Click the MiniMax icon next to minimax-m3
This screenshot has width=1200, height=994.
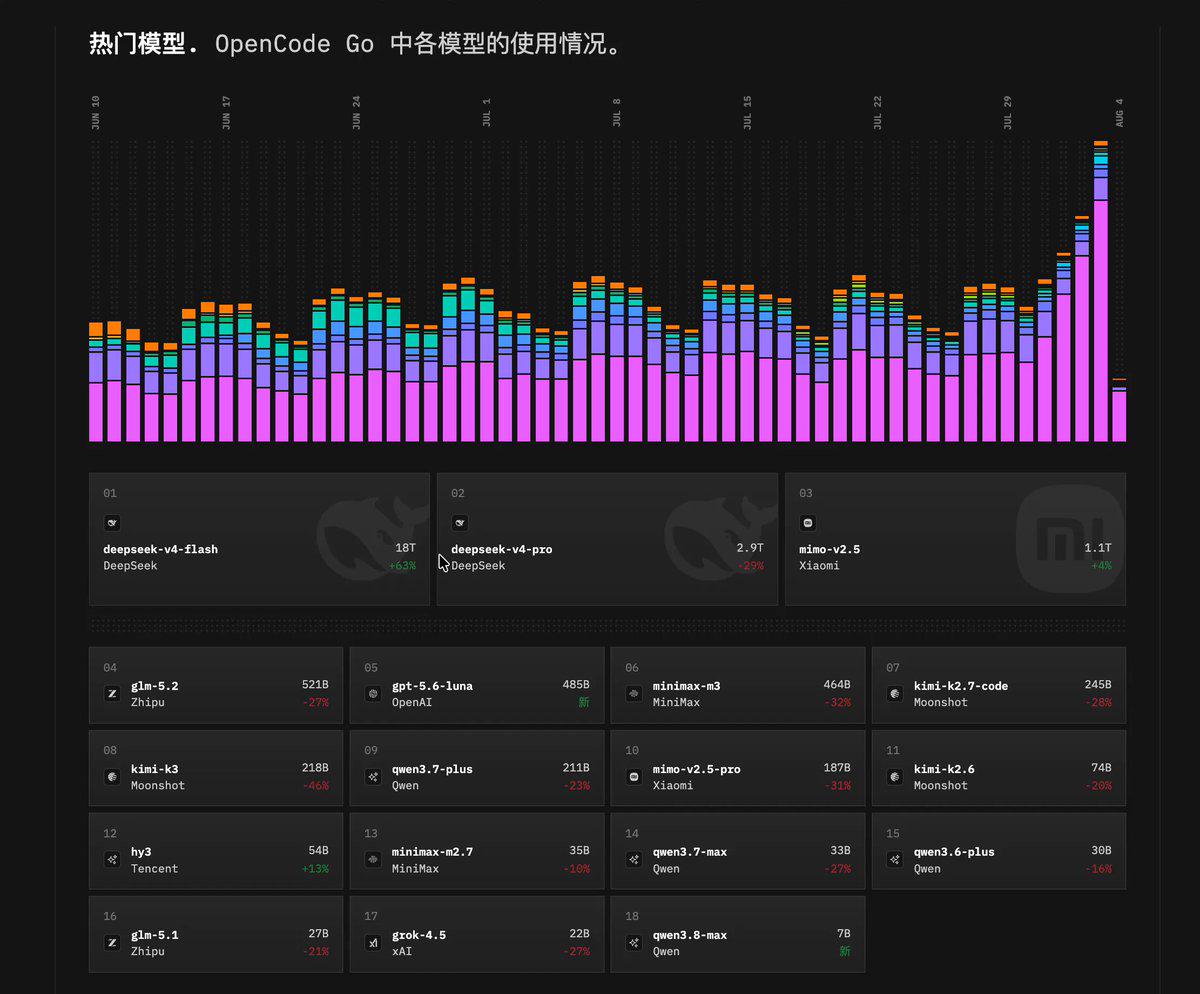click(x=634, y=693)
